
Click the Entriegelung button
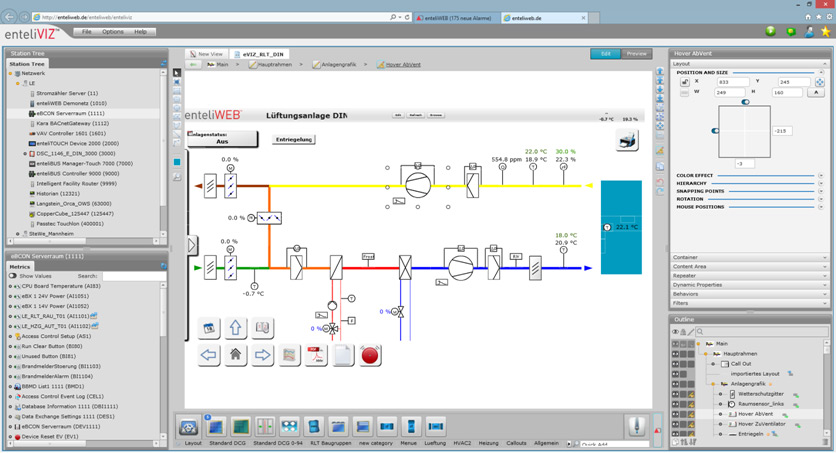coord(294,140)
